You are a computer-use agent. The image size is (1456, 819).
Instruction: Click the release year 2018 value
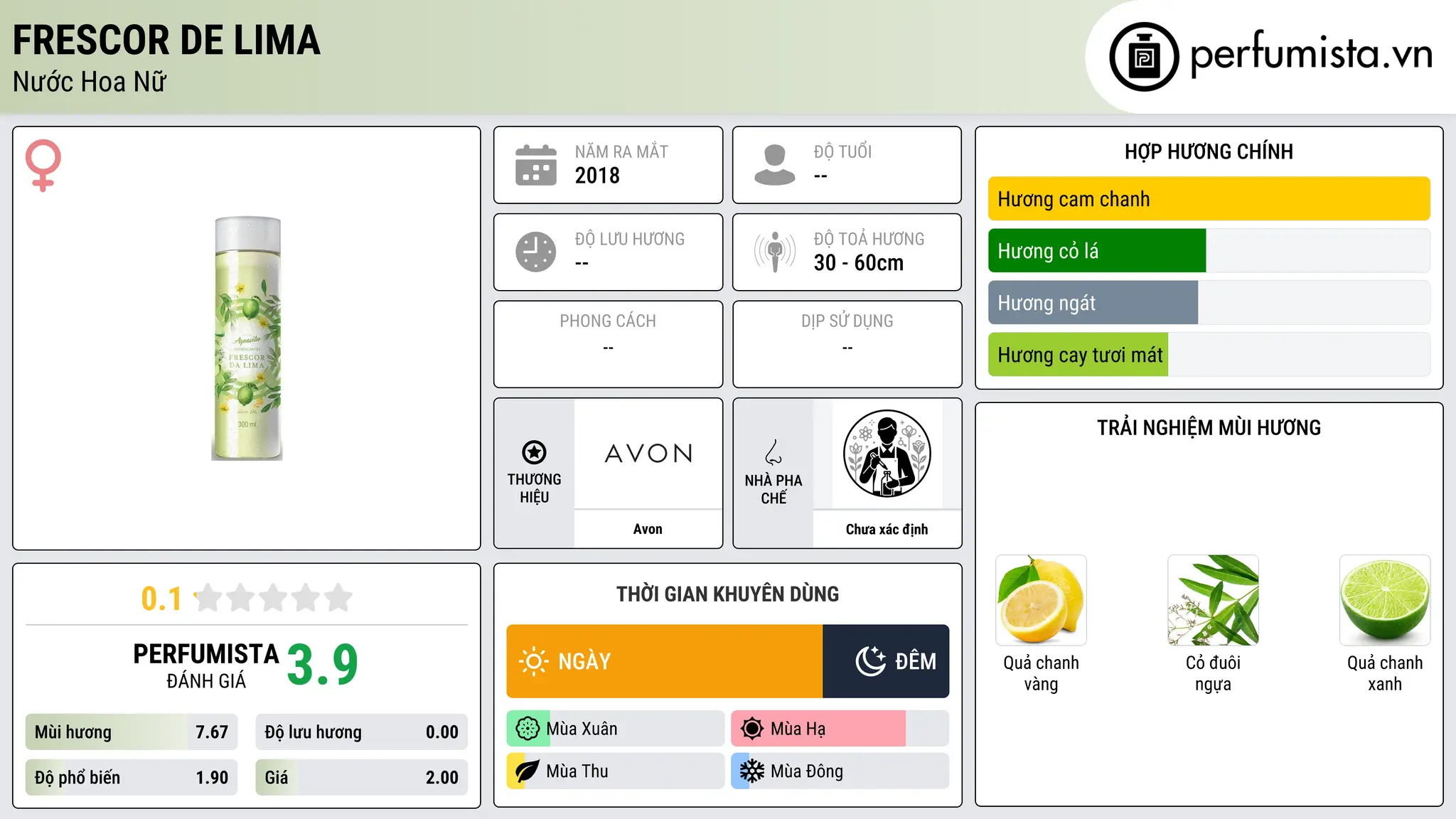point(597,176)
